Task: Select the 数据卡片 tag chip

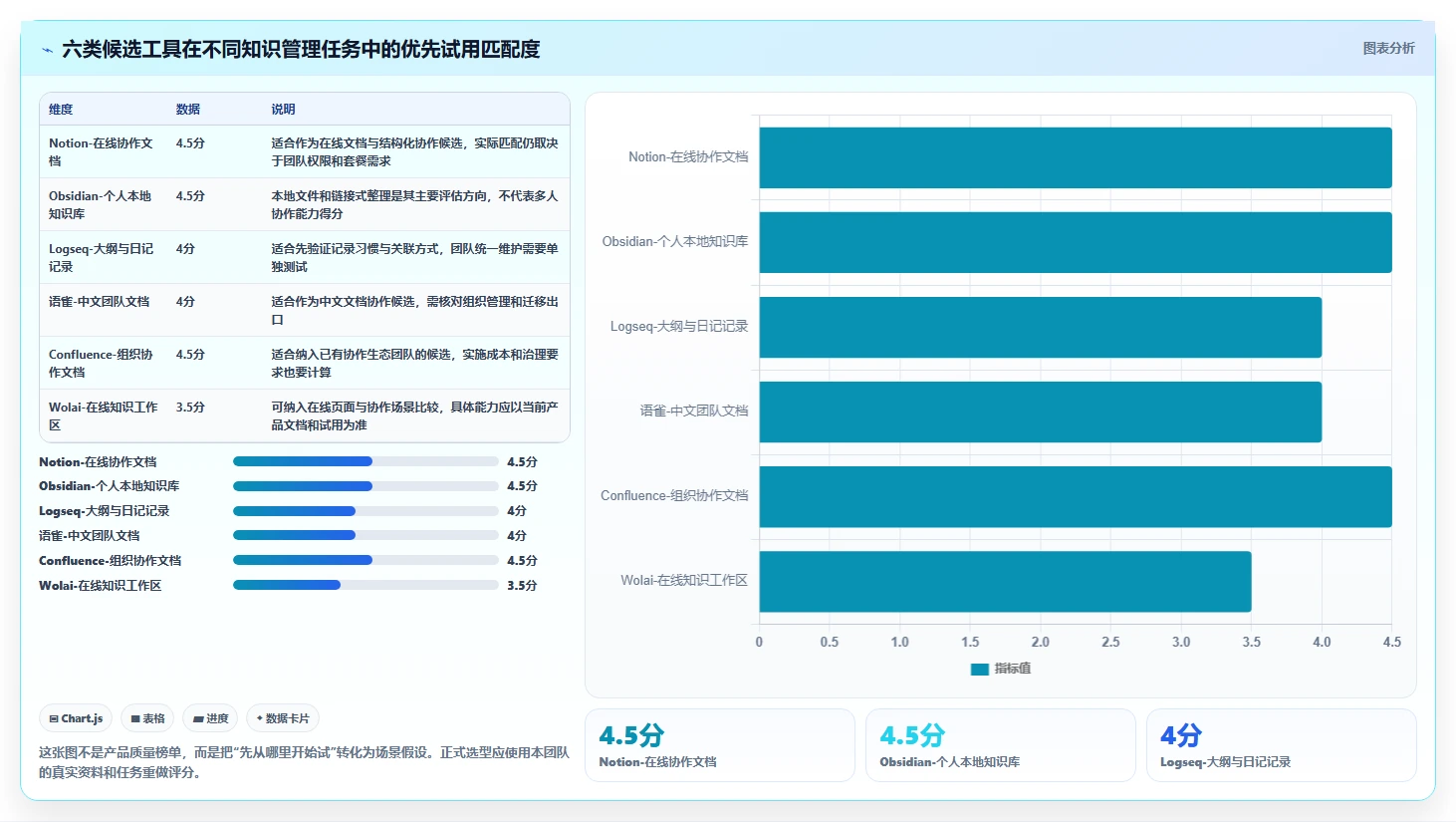Action: 283,718
